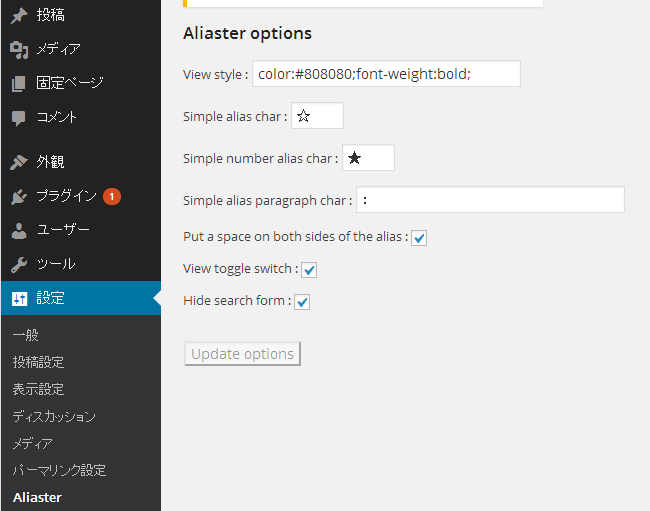650x511 pixels.
Task: Click the sliders icon beside 設定
Action: (x=19, y=298)
